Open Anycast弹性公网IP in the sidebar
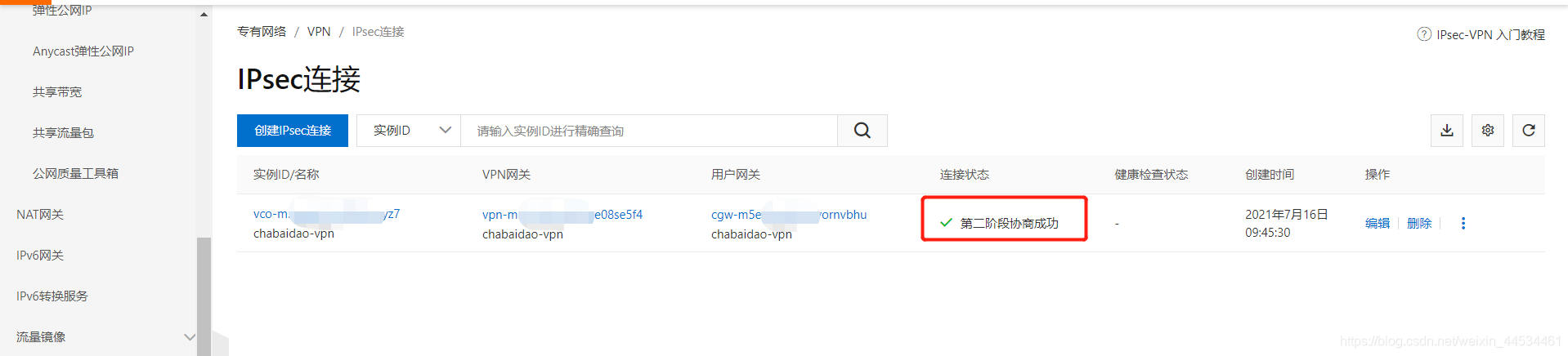The height and width of the screenshot is (356, 1568). click(83, 51)
